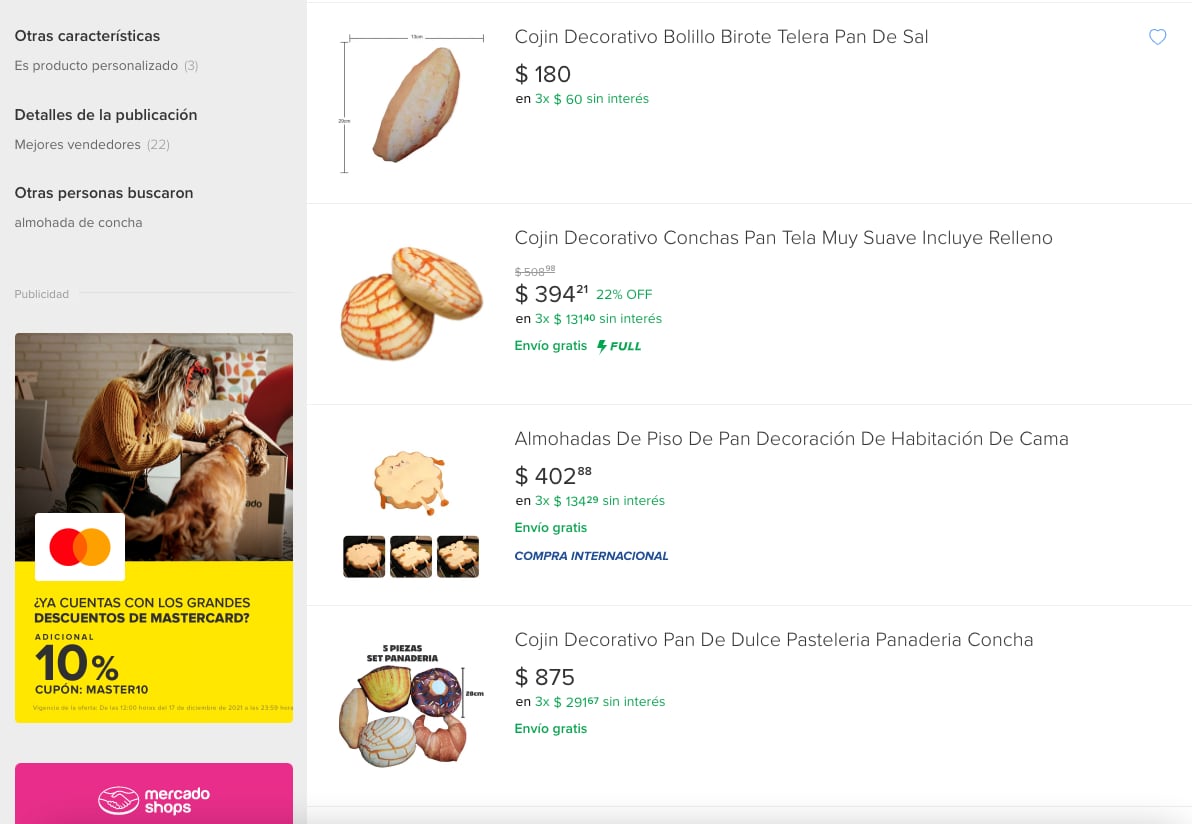Open the Bolillo Birote cushion product image
The height and width of the screenshot is (824, 1192).
(x=414, y=105)
